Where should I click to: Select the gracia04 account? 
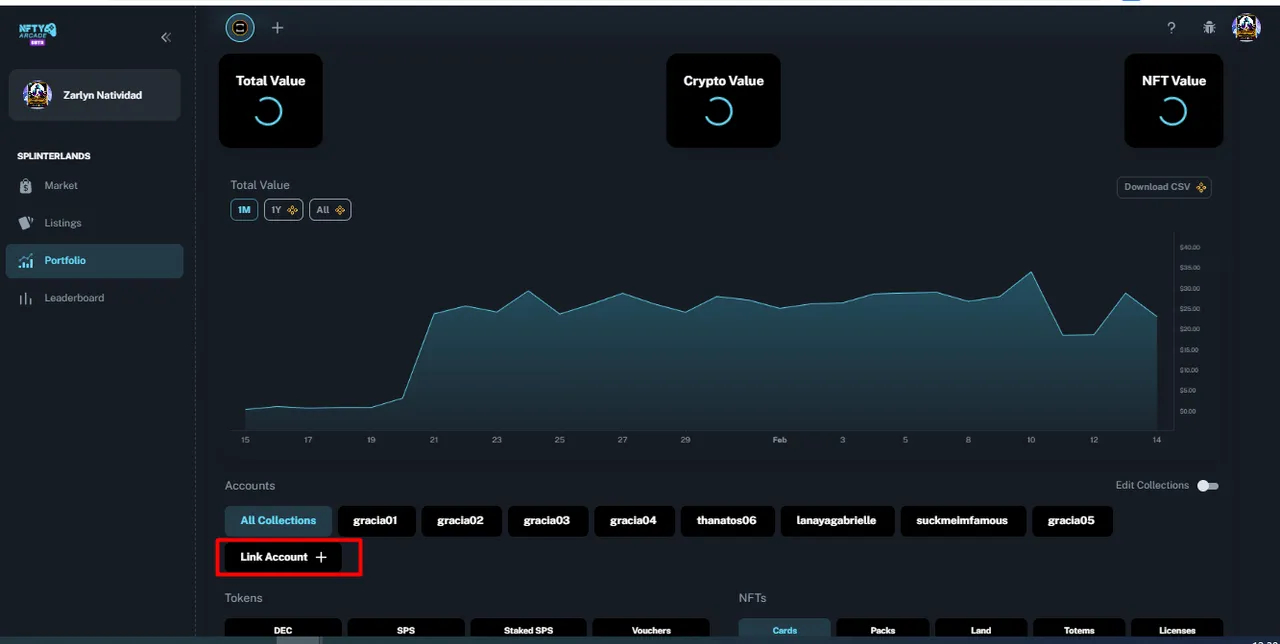pyautogui.click(x=634, y=521)
